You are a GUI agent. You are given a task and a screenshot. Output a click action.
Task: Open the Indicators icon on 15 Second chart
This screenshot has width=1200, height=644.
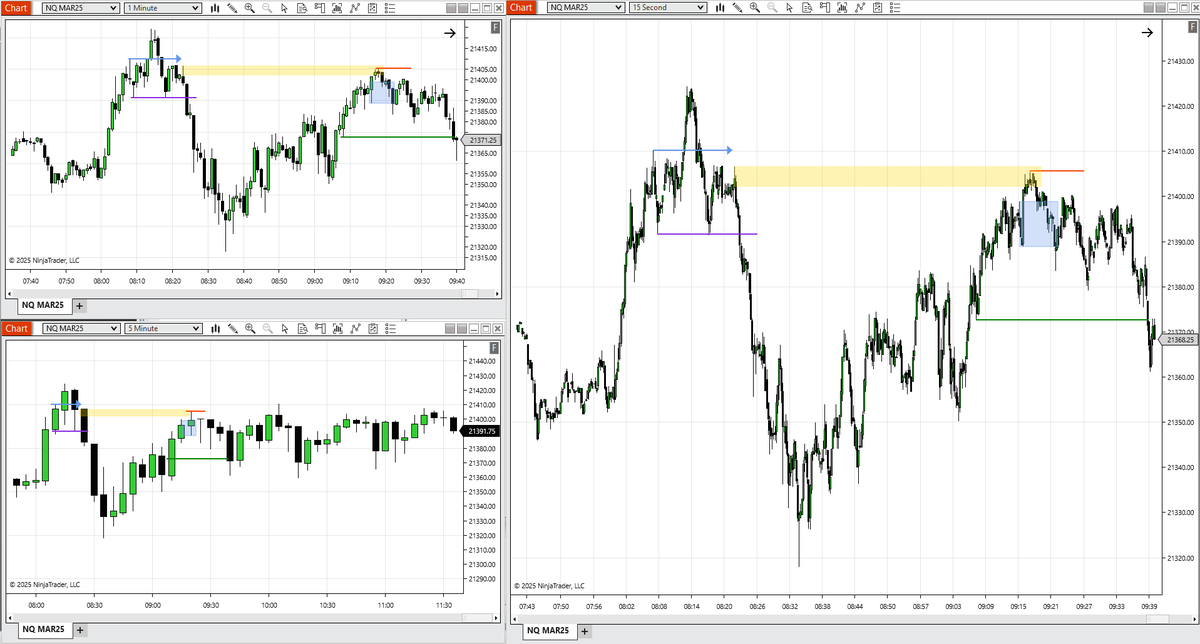840,7
